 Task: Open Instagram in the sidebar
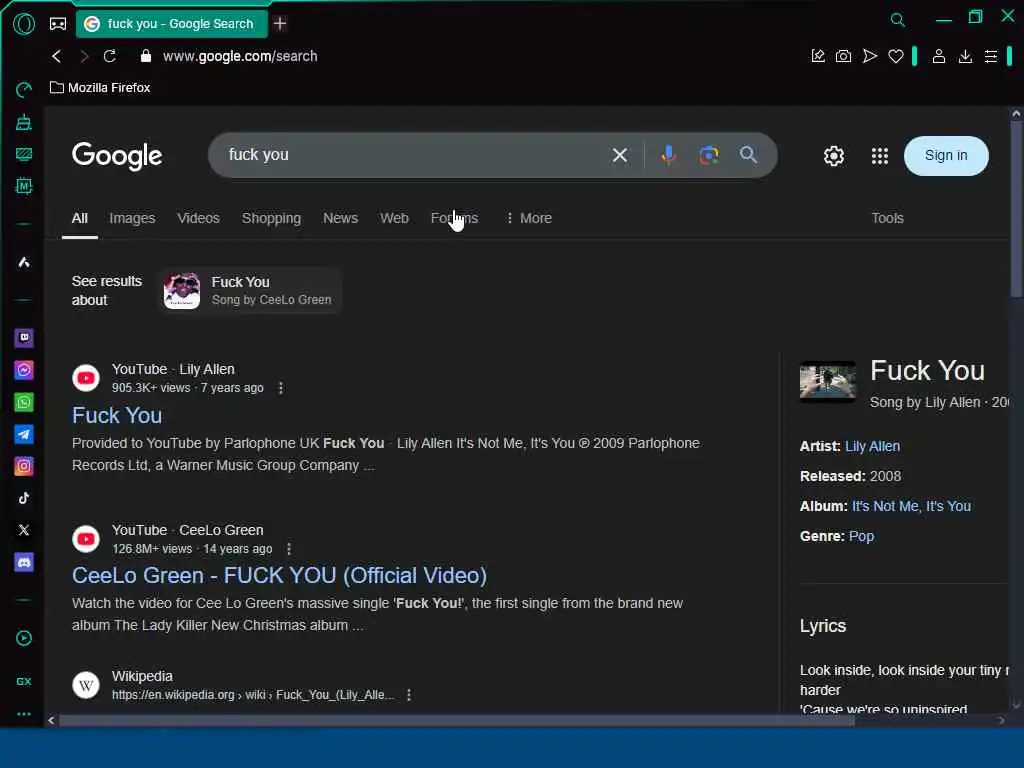point(24,466)
